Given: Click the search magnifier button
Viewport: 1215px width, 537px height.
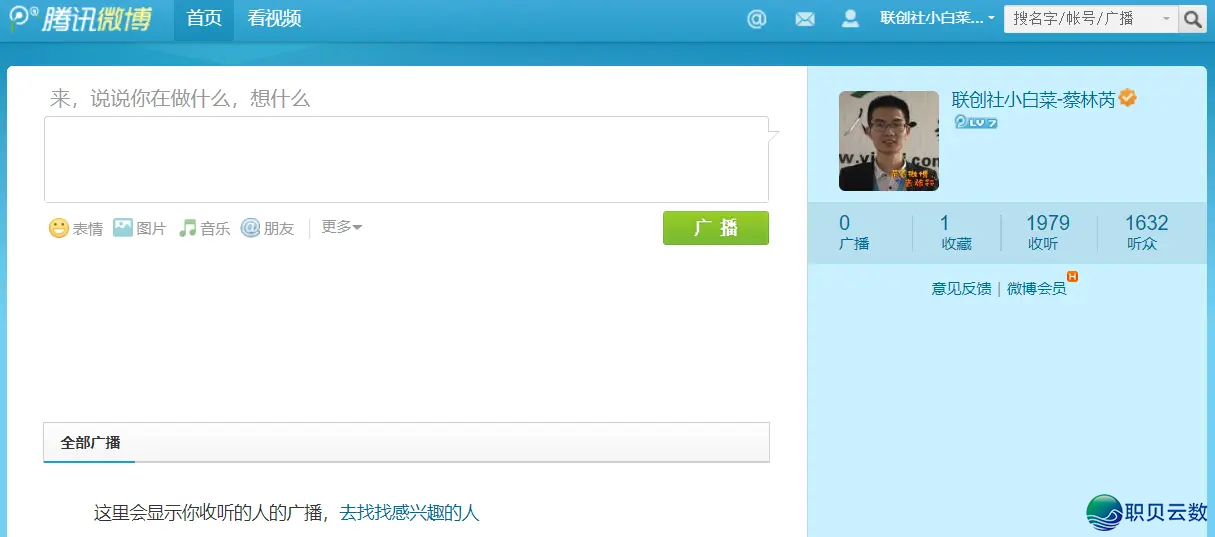Looking at the screenshot, I should click(x=1193, y=19).
